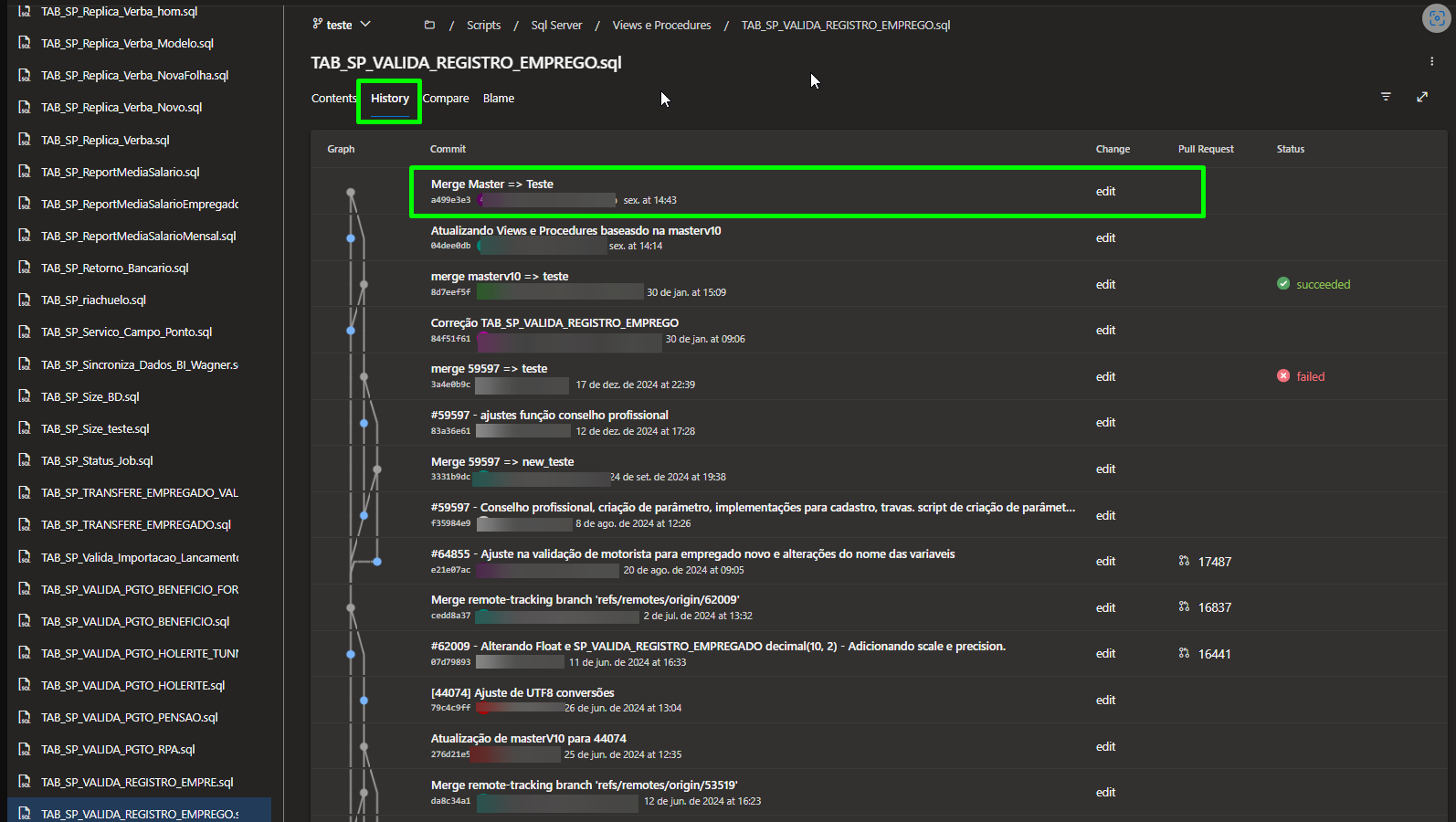Open the teste branch selector dropdown
This screenshot has height=822, width=1456.
tap(342, 25)
